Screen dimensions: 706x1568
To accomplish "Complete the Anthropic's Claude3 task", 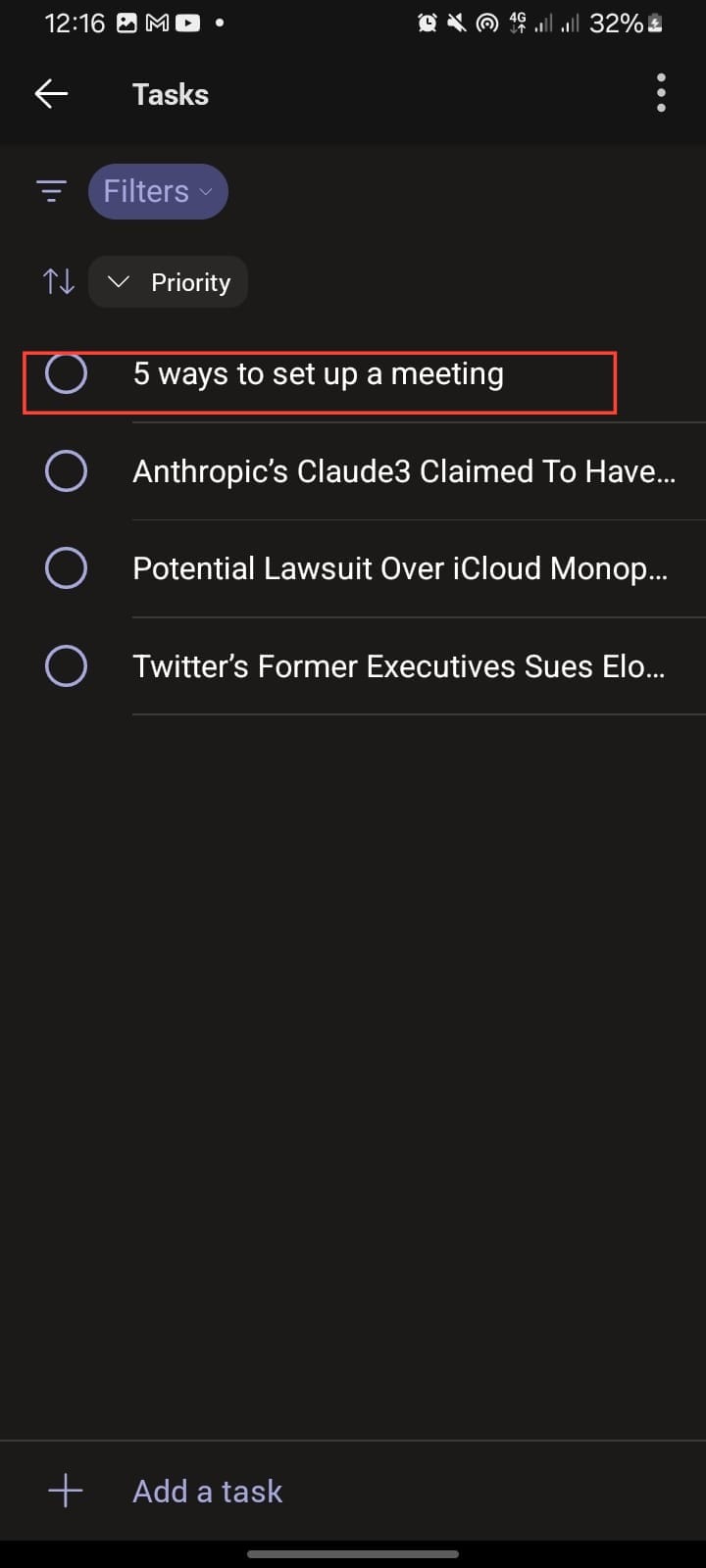I will coord(66,471).
